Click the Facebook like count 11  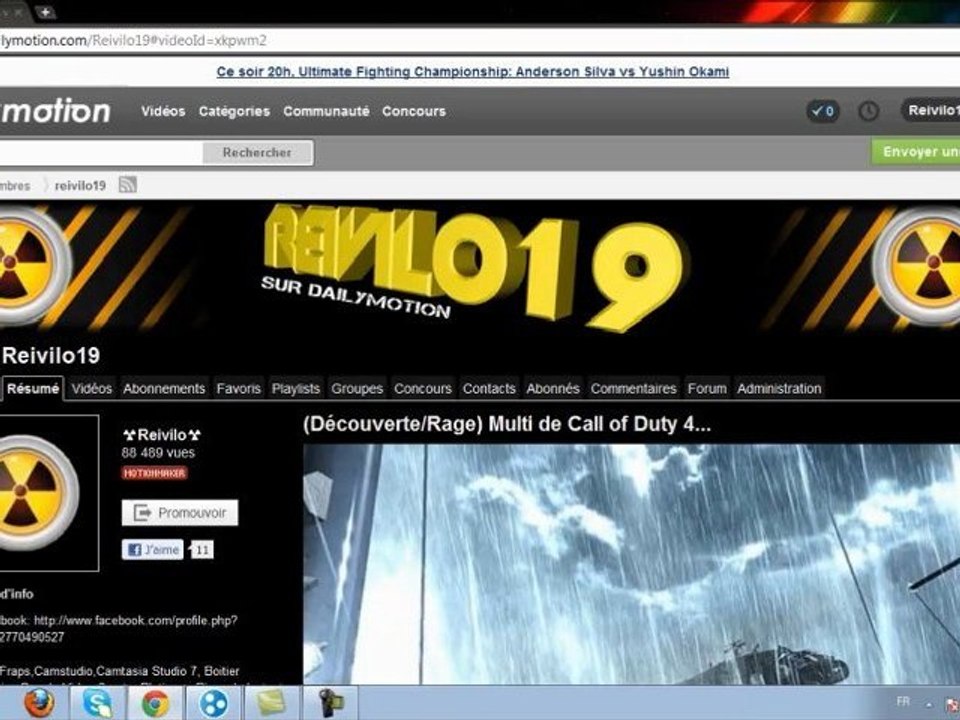pyautogui.click(x=202, y=550)
